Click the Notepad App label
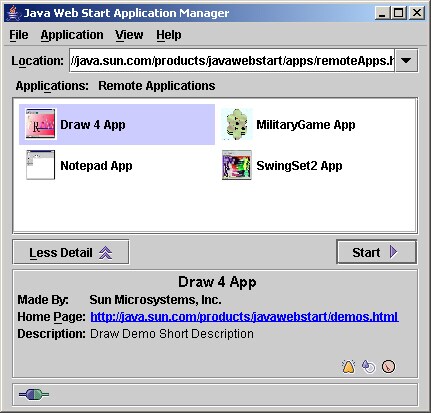Viewport: 431px width, 413px height. point(96,166)
